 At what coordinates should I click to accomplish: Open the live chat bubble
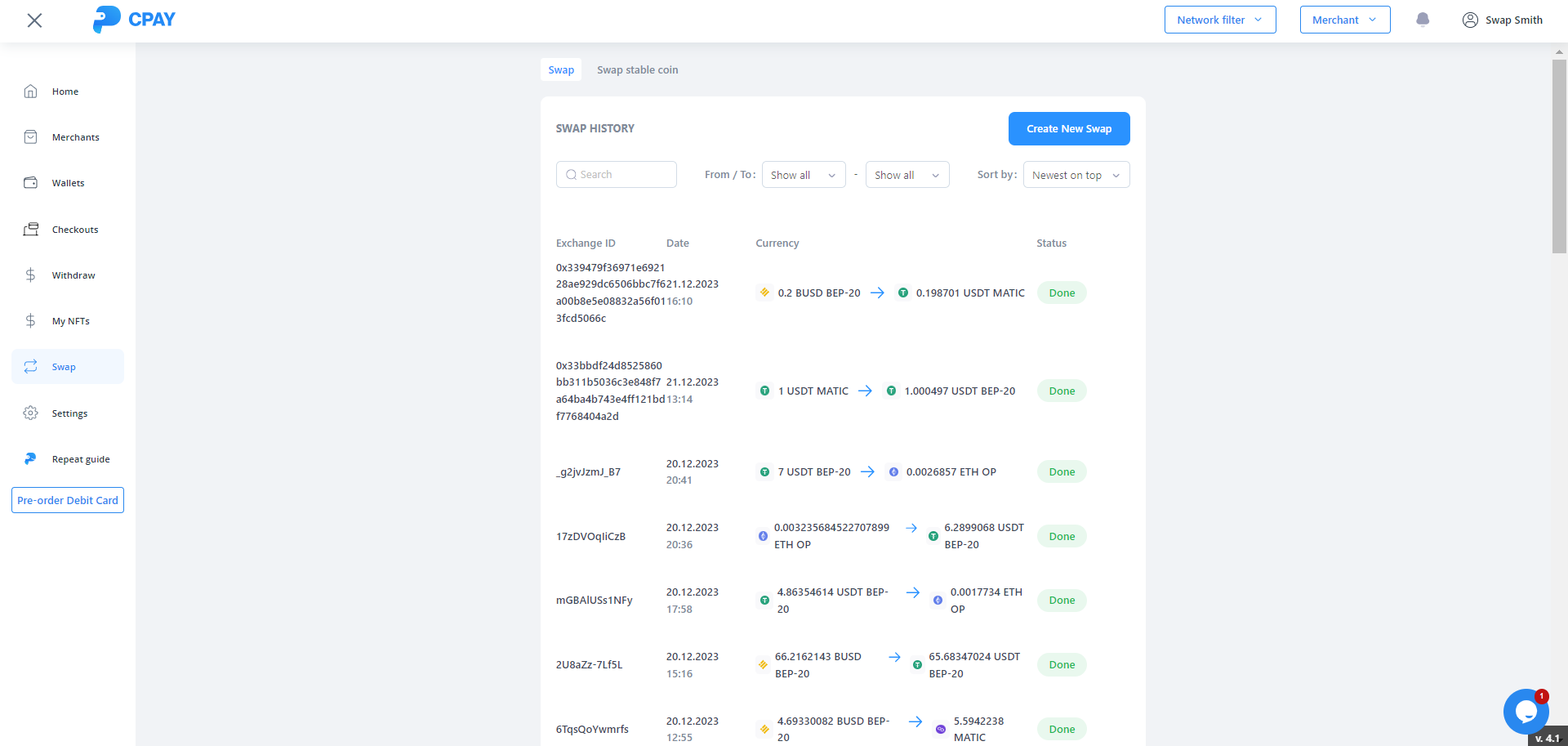click(1525, 711)
